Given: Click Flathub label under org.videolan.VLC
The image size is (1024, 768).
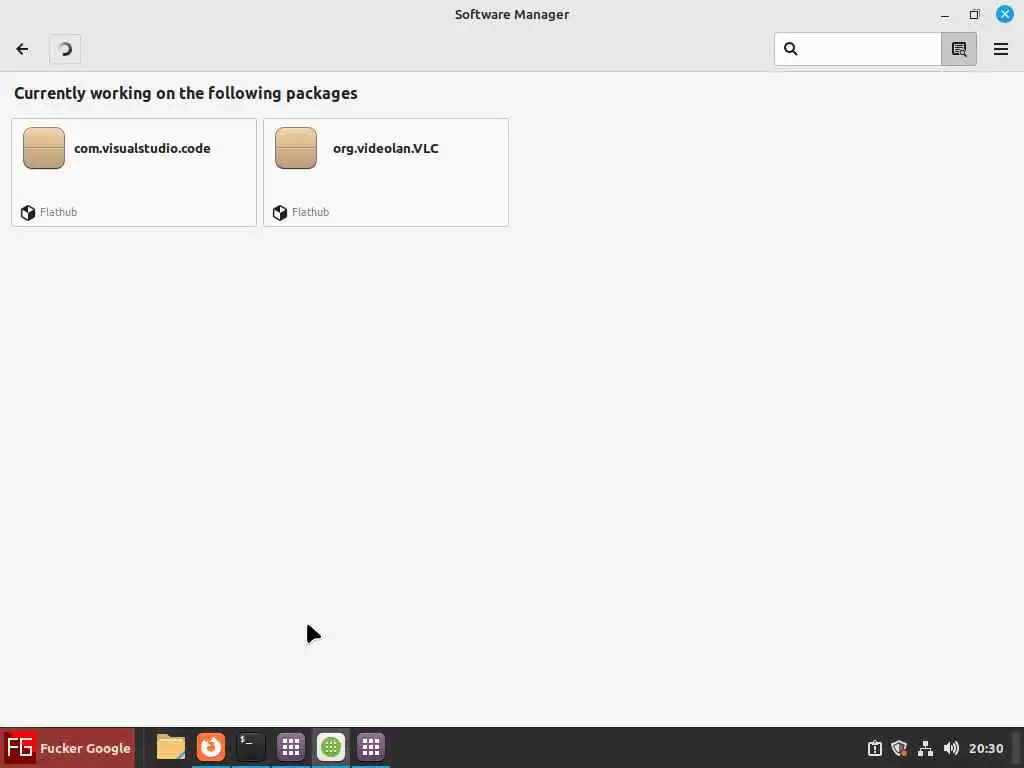Looking at the screenshot, I should click(x=310, y=212).
